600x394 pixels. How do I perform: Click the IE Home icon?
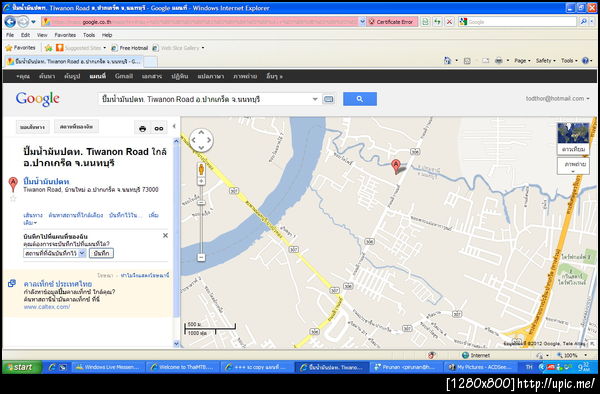coord(447,60)
